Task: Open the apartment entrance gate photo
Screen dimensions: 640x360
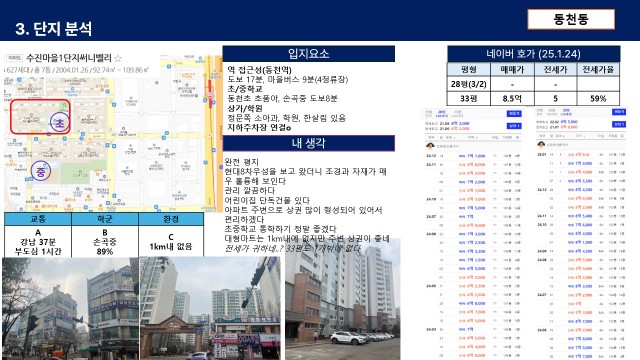Action: (210, 309)
